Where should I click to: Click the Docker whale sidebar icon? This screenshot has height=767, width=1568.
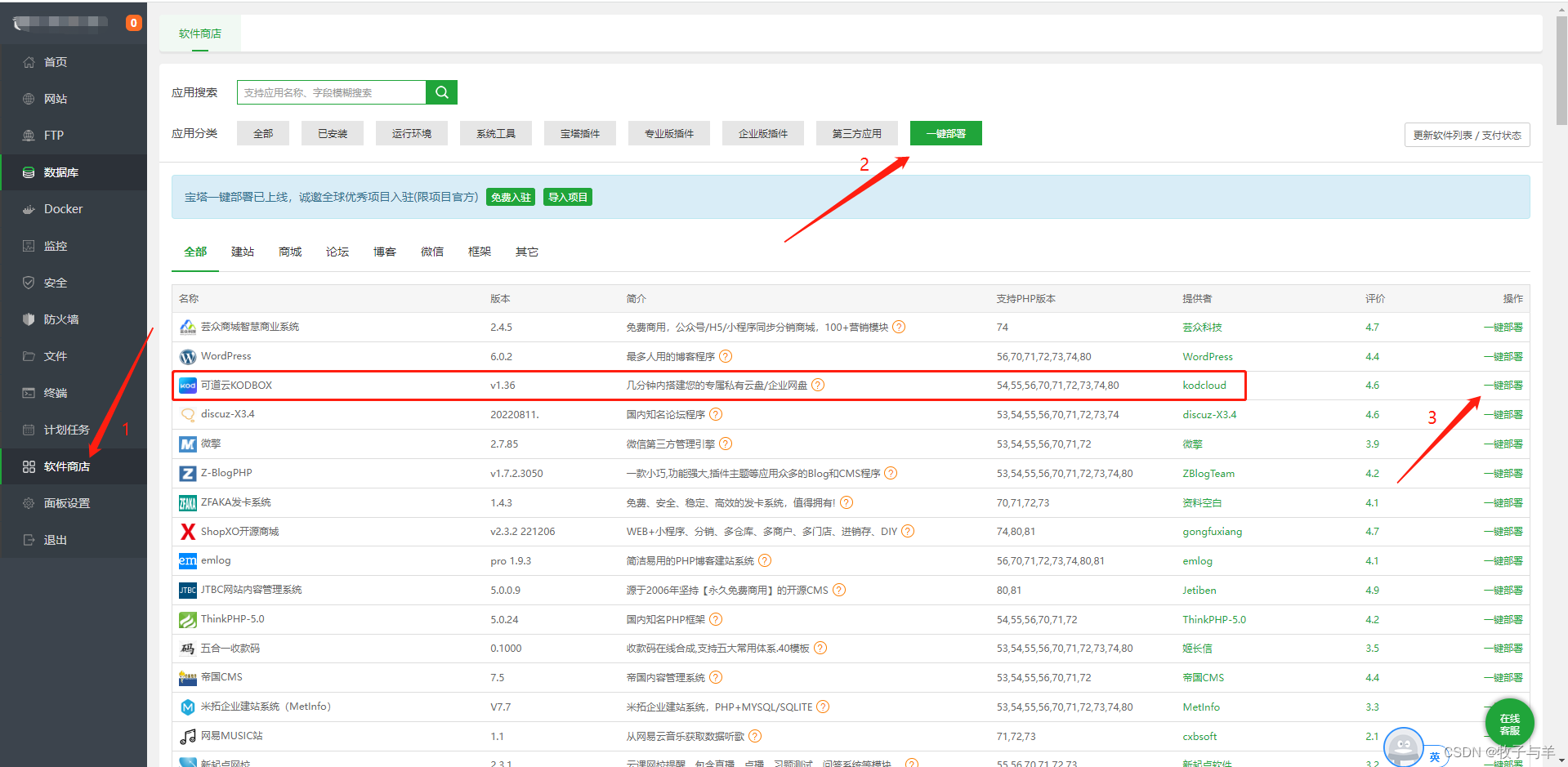pos(29,209)
